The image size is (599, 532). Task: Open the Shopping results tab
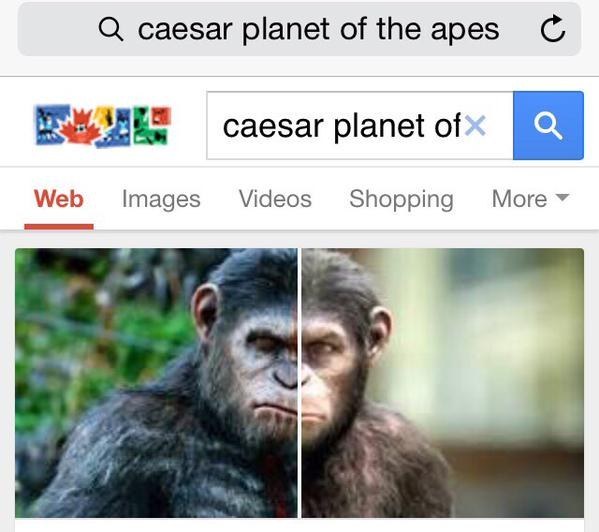(401, 200)
